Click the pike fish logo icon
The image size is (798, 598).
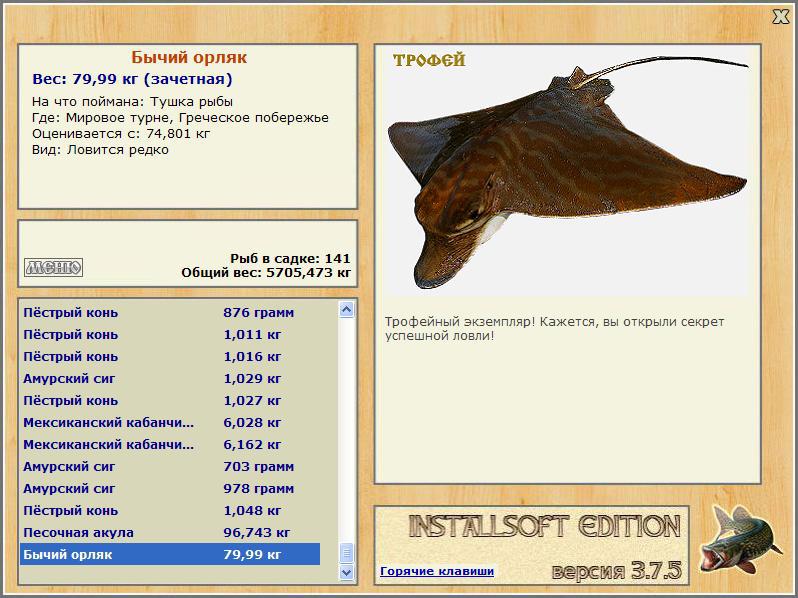click(739, 540)
